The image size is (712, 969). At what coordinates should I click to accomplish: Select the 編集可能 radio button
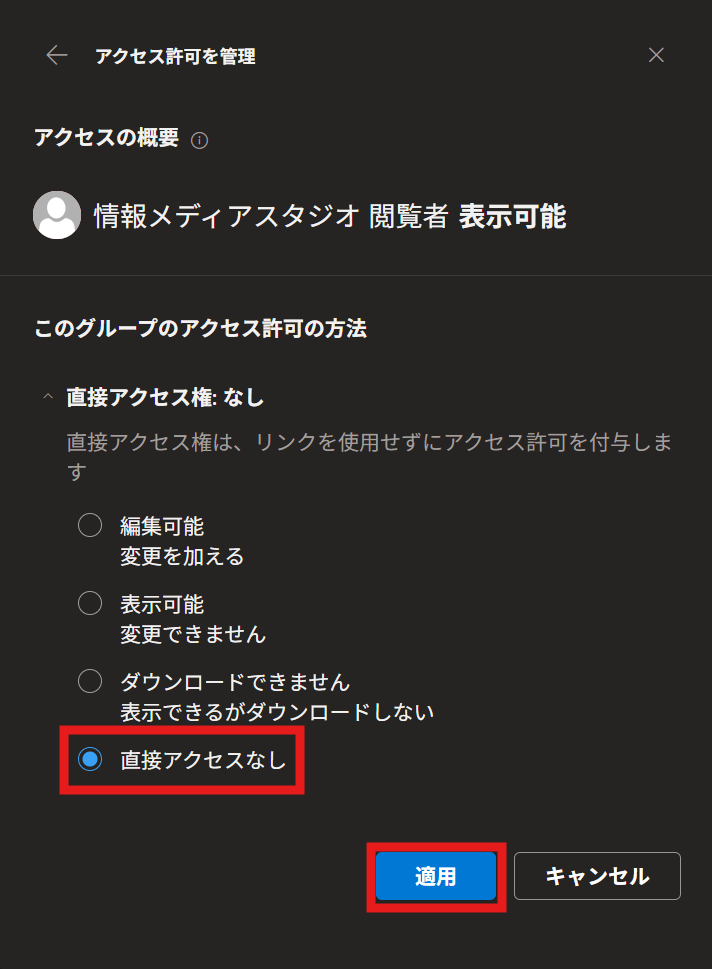tap(90, 524)
